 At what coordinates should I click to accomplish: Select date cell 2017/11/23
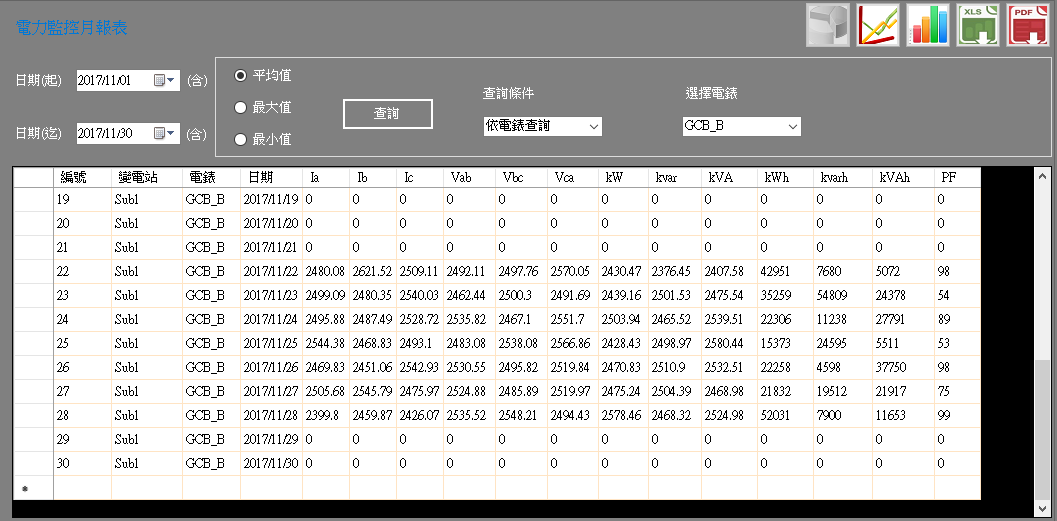272,295
